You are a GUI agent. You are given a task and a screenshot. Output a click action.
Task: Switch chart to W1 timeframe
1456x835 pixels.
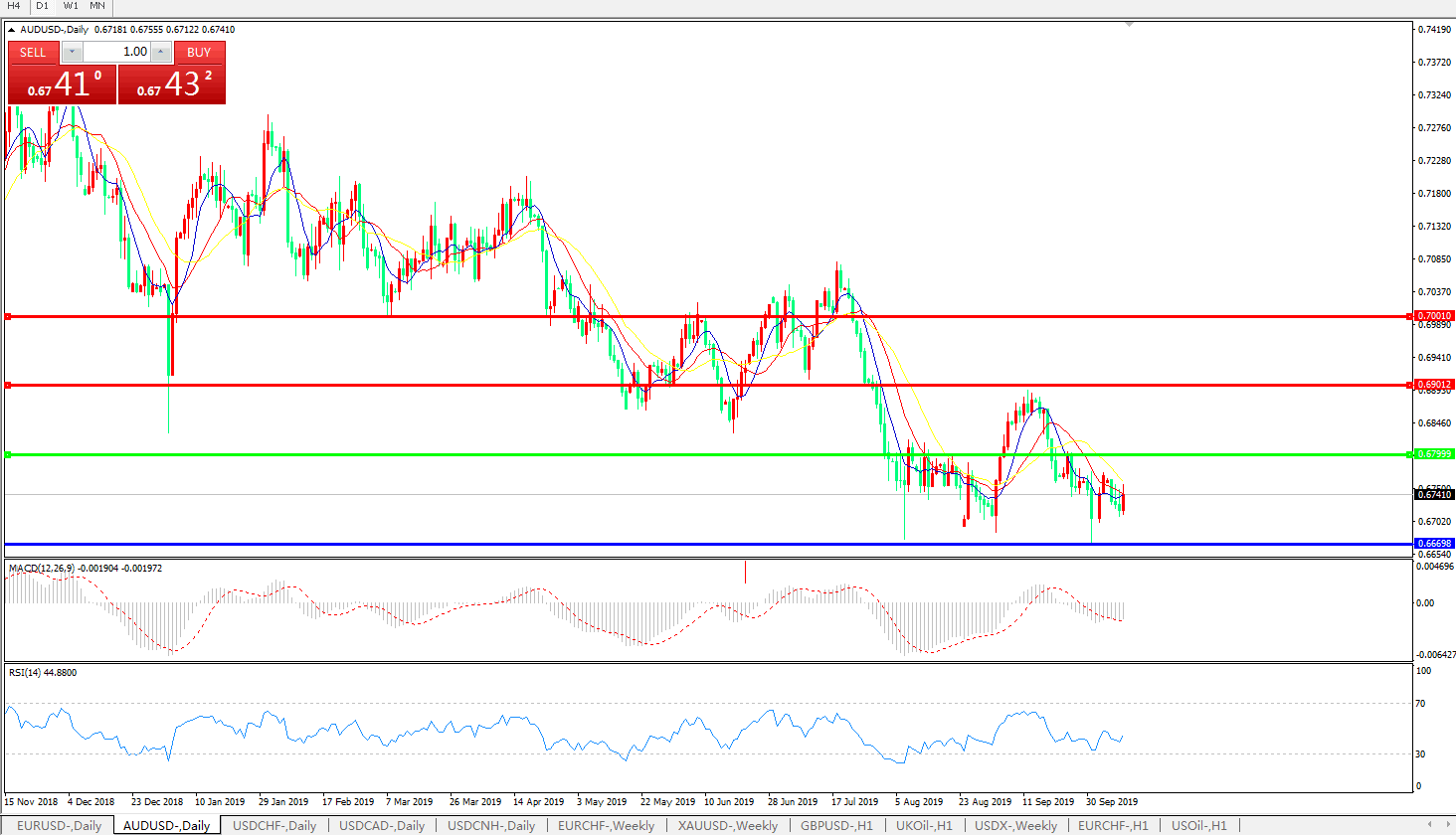(x=71, y=6)
